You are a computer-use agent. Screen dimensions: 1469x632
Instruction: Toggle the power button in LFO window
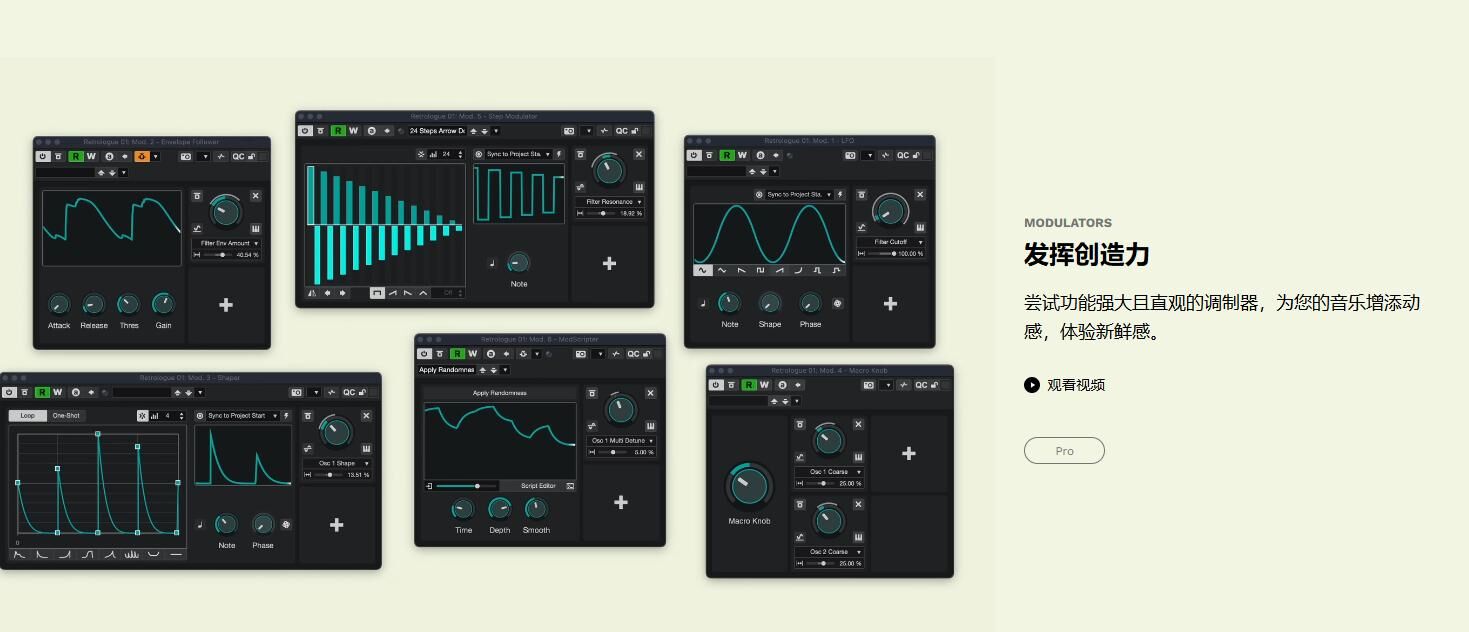coord(693,155)
